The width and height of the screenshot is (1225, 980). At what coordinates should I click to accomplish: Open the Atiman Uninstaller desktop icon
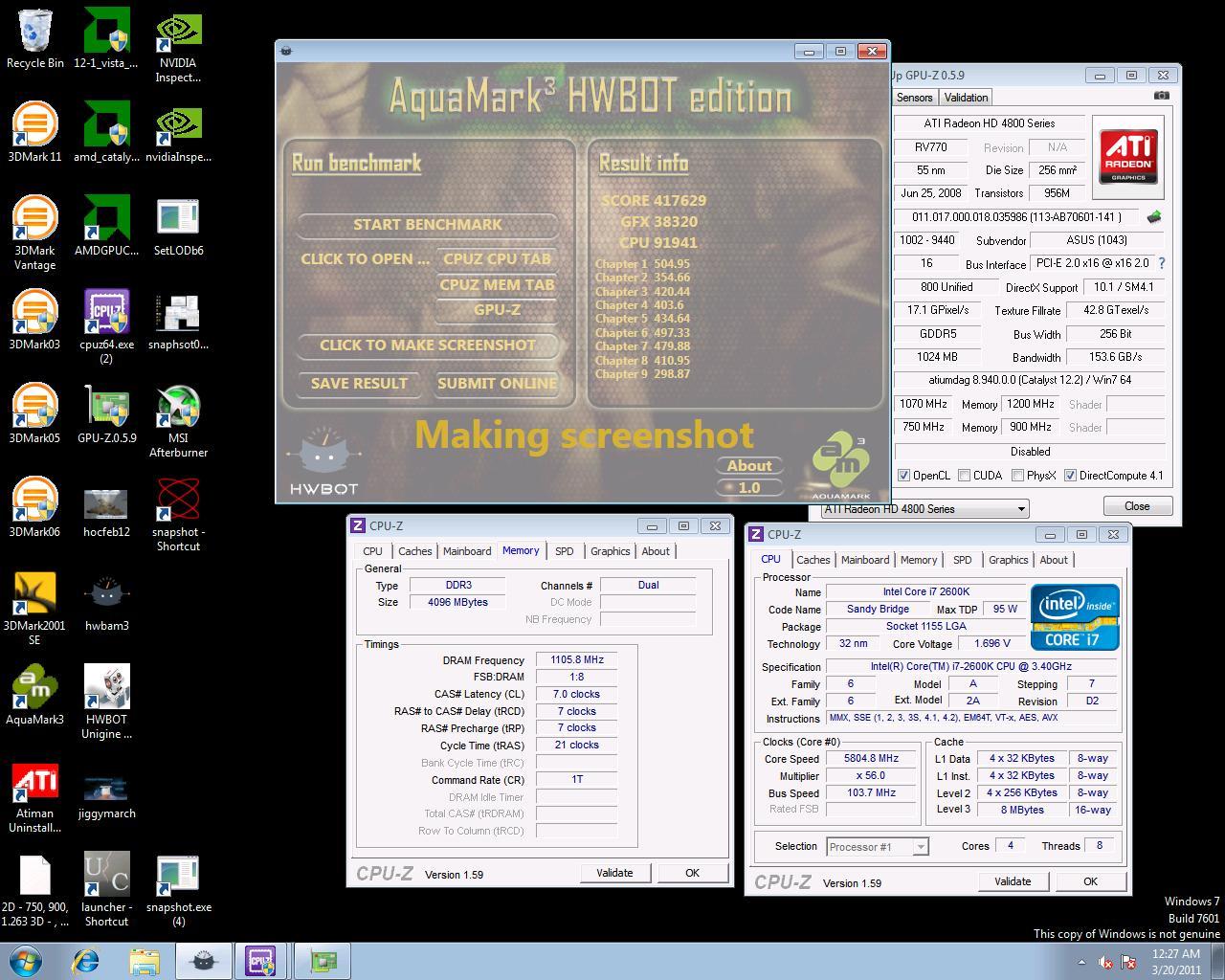click(x=35, y=795)
